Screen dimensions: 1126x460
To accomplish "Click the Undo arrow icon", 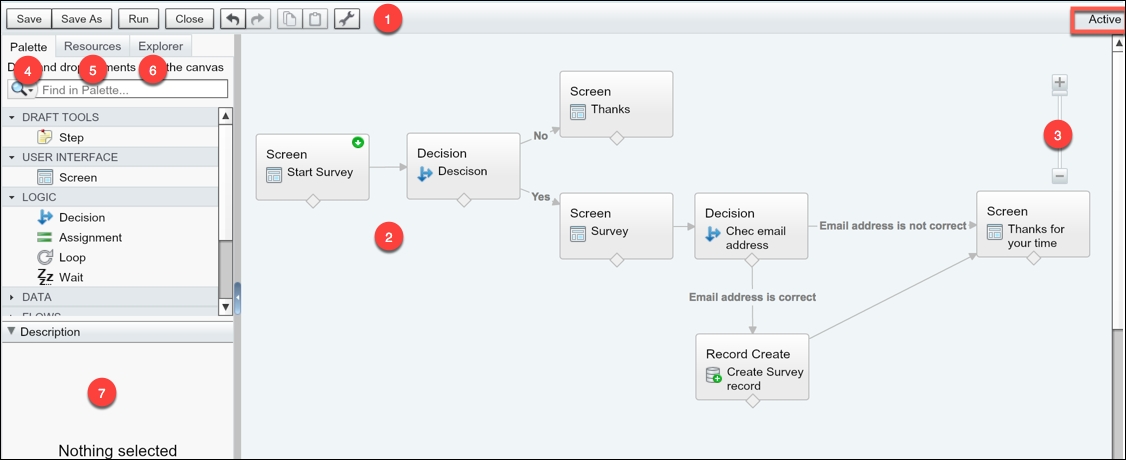I will tap(233, 19).
